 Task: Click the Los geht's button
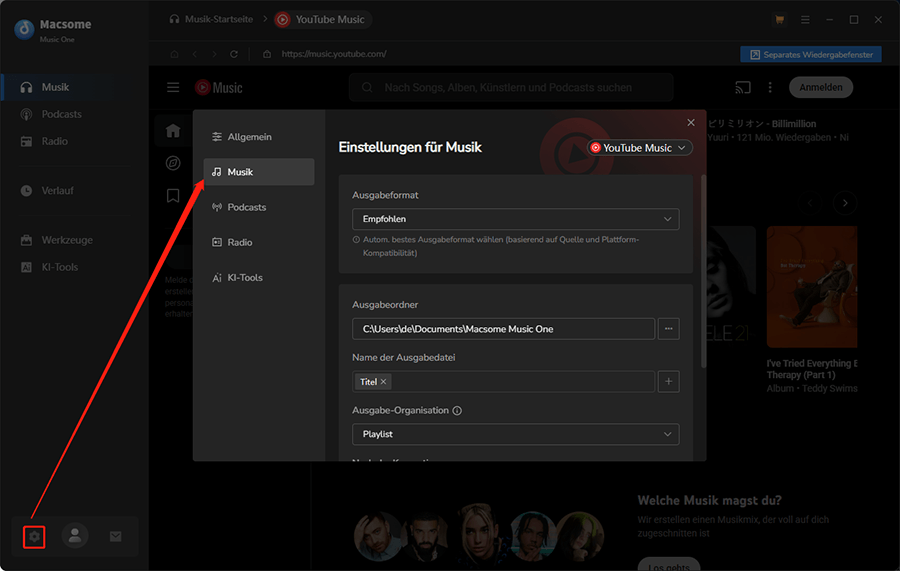coord(669,565)
